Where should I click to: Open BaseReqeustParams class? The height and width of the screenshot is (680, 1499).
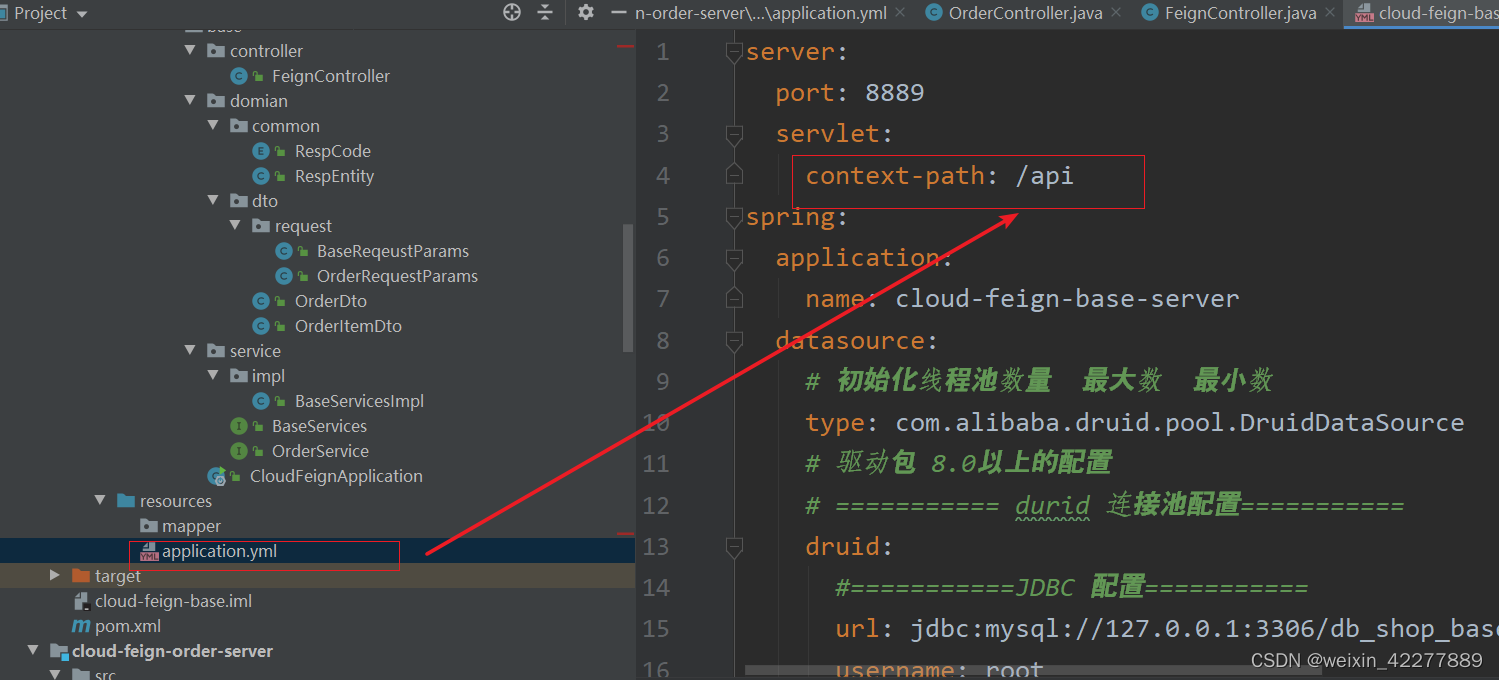393,251
